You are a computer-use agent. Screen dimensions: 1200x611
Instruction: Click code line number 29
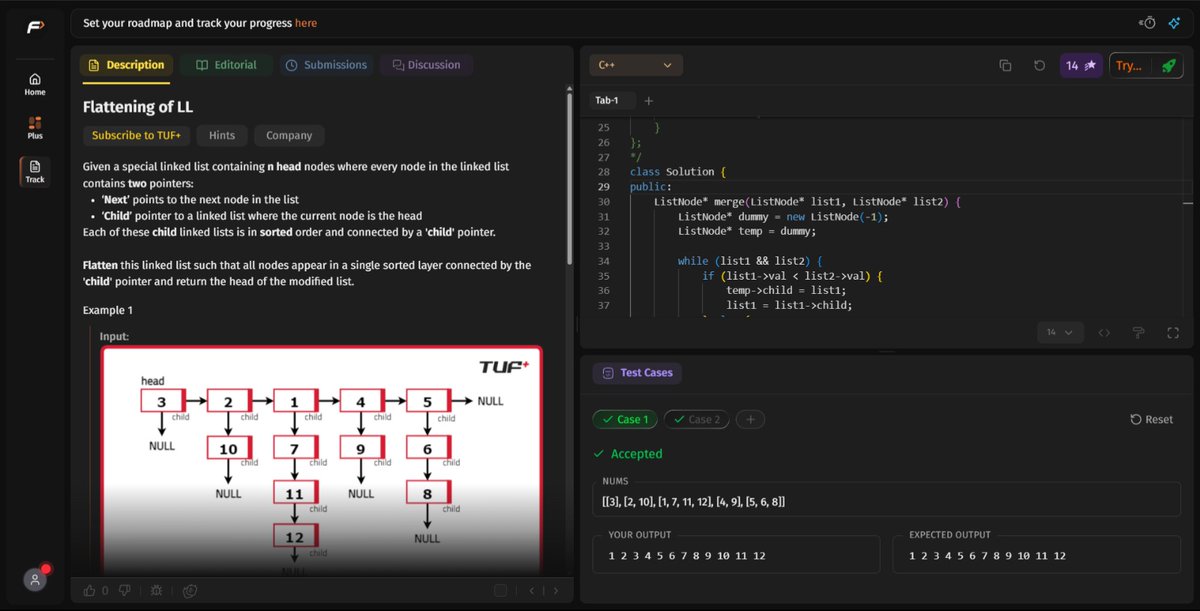603,186
